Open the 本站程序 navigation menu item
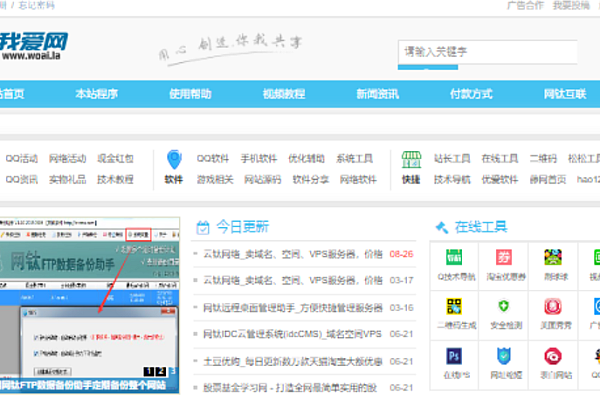 click(x=96, y=95)
